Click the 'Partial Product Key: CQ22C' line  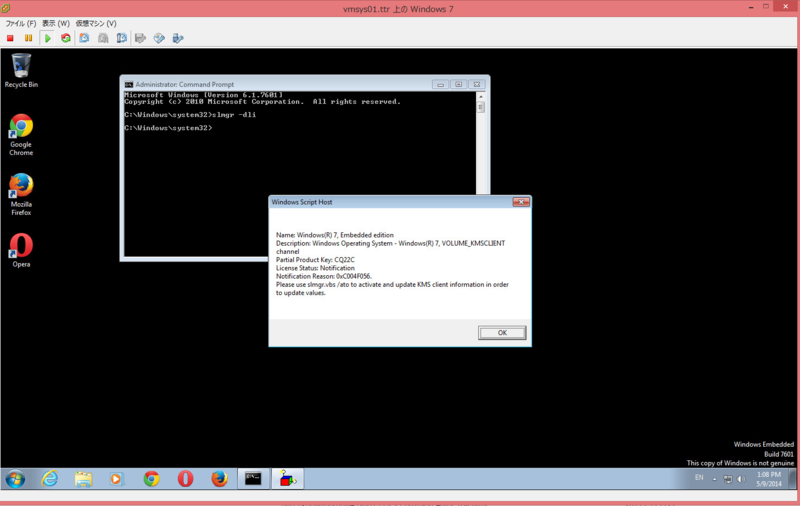tap(315, 260)
